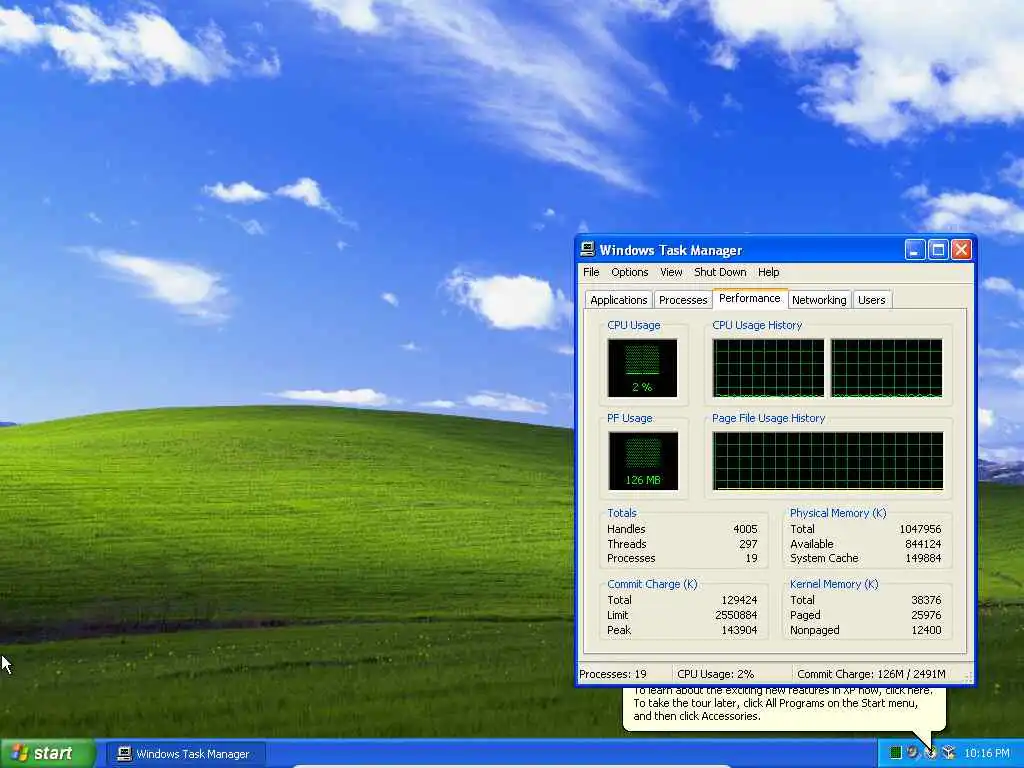Screen dimensions: 1024x768
Task: Close the Windows Task Manager window
Action: (x=961, y=249)
